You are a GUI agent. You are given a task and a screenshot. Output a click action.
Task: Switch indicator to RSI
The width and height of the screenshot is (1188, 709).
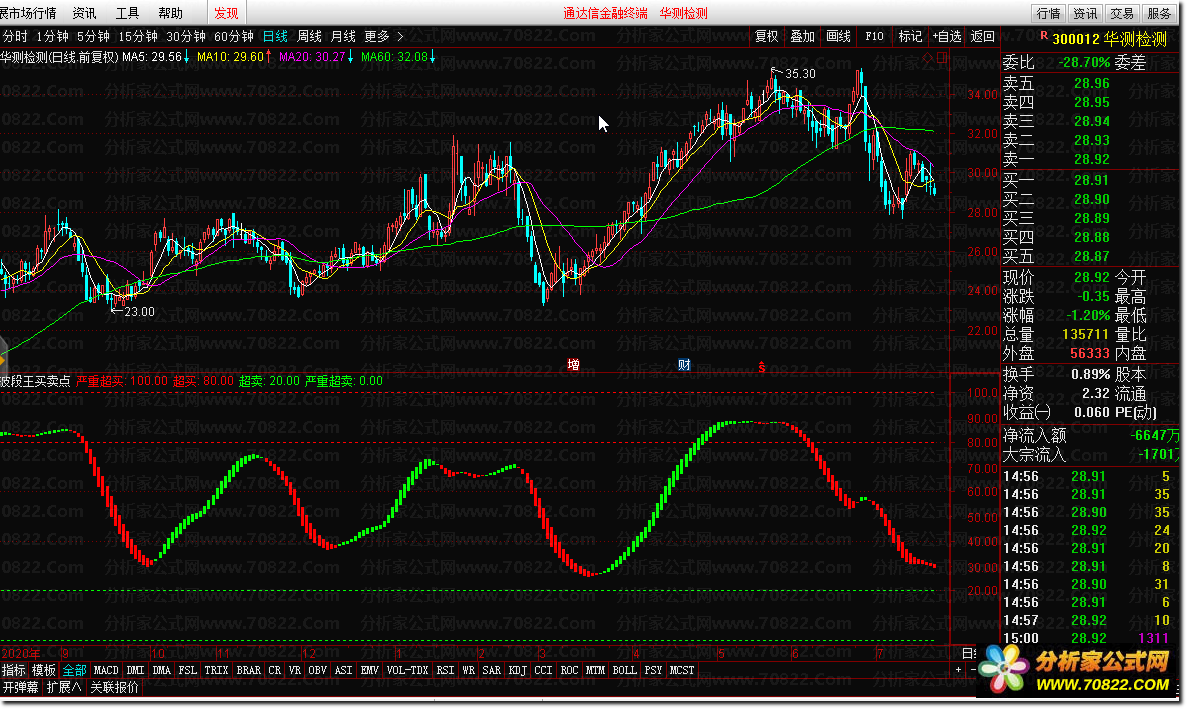pyautogui.click(x=446, y=670)
